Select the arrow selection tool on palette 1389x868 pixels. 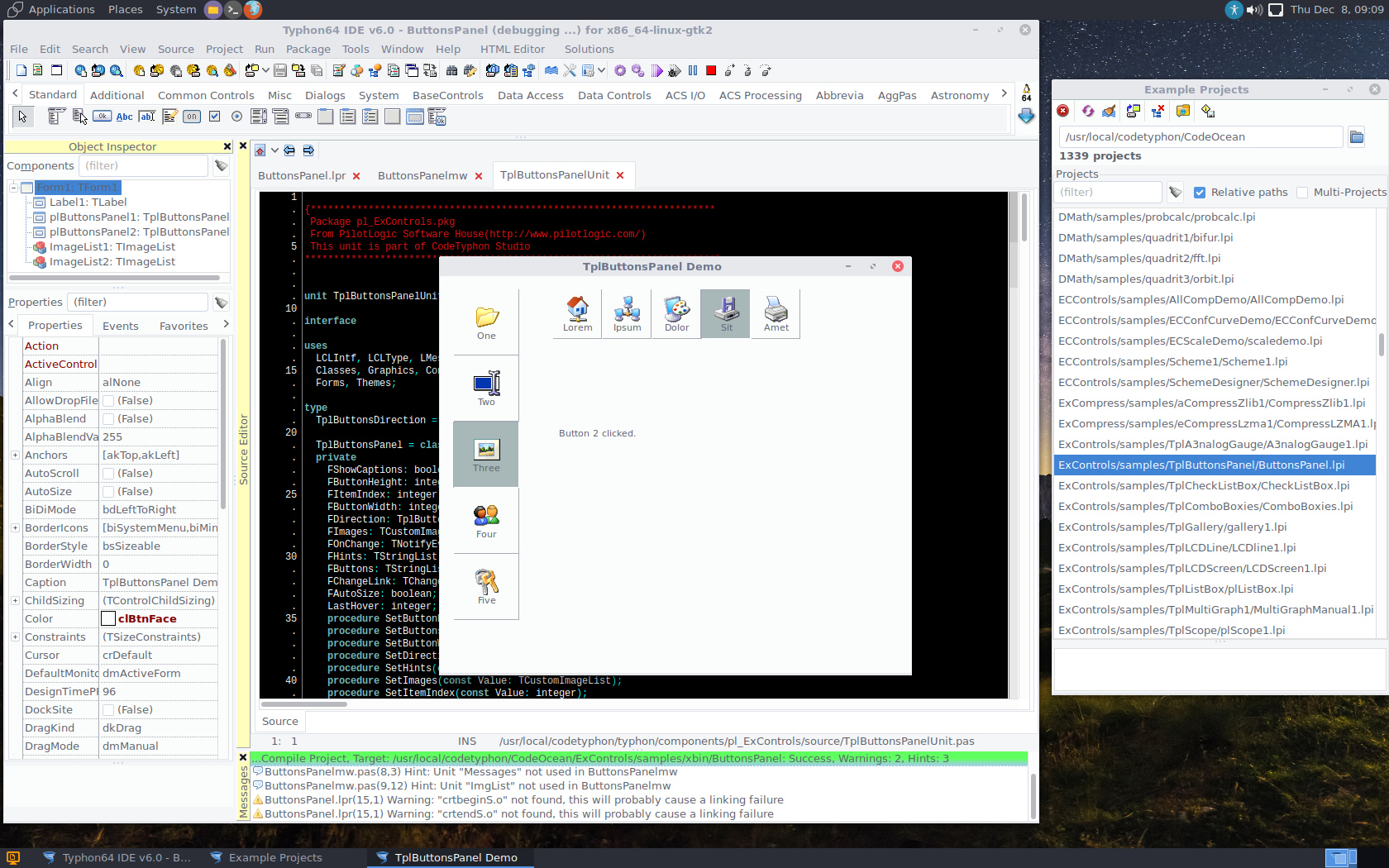click(22, 117)
